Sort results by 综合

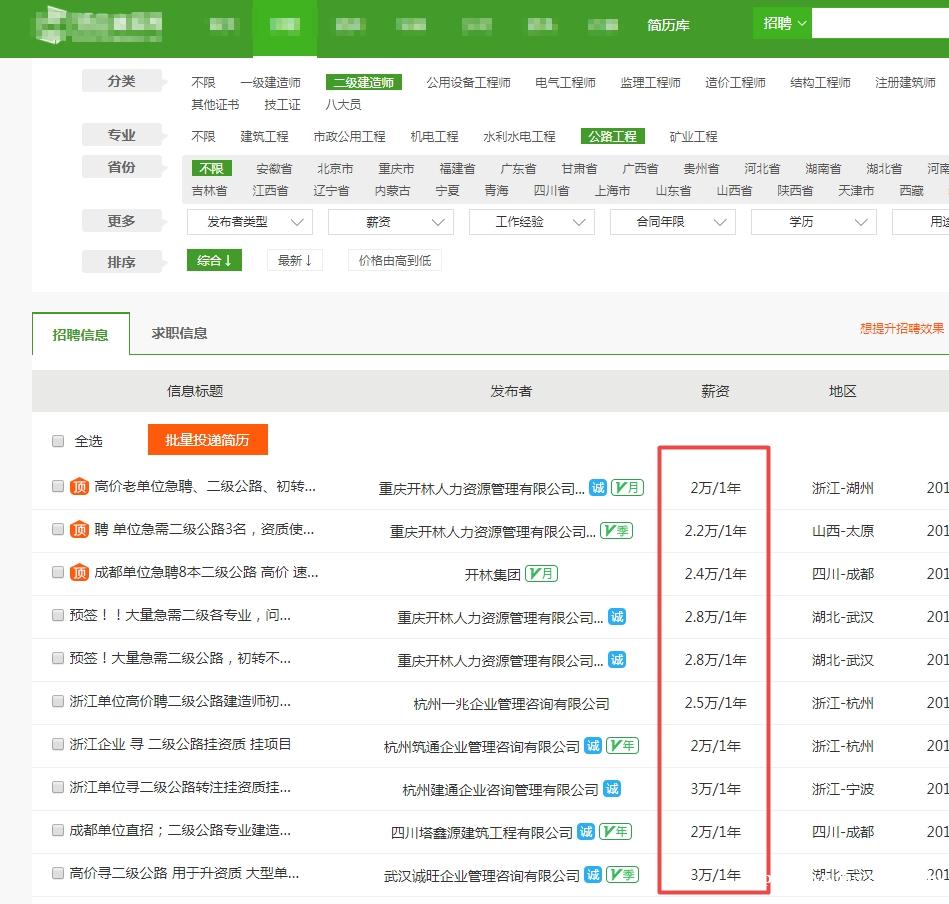coord(214,260)
